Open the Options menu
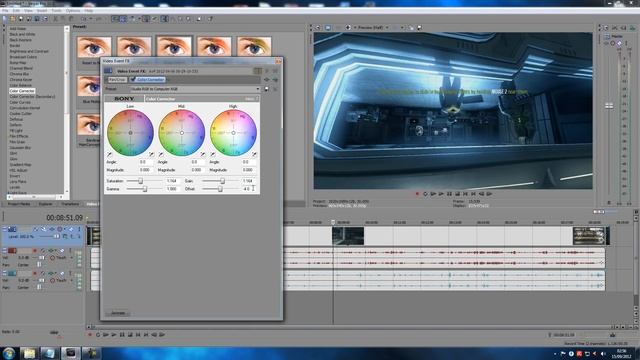 point(73,11)
